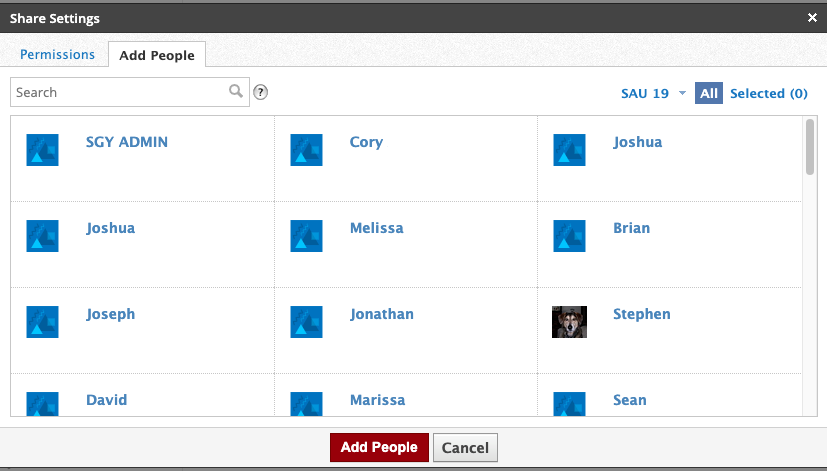Click Brian's avatar icon
The image size is (827, 471).
pyautogui.click(x=569, y=236)
